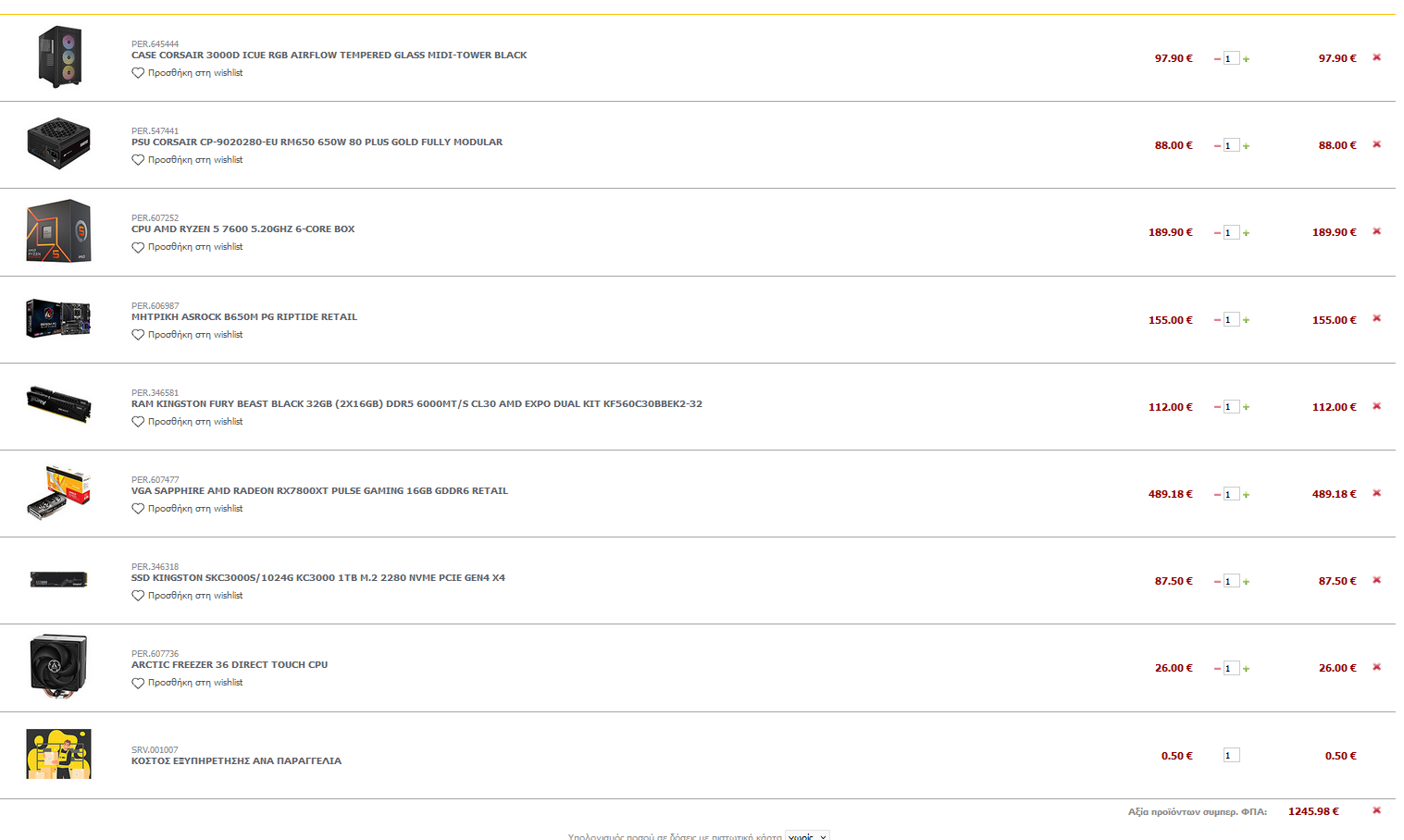Decrease quantity of ASRock B650M motherboard

coord(1217,320)
